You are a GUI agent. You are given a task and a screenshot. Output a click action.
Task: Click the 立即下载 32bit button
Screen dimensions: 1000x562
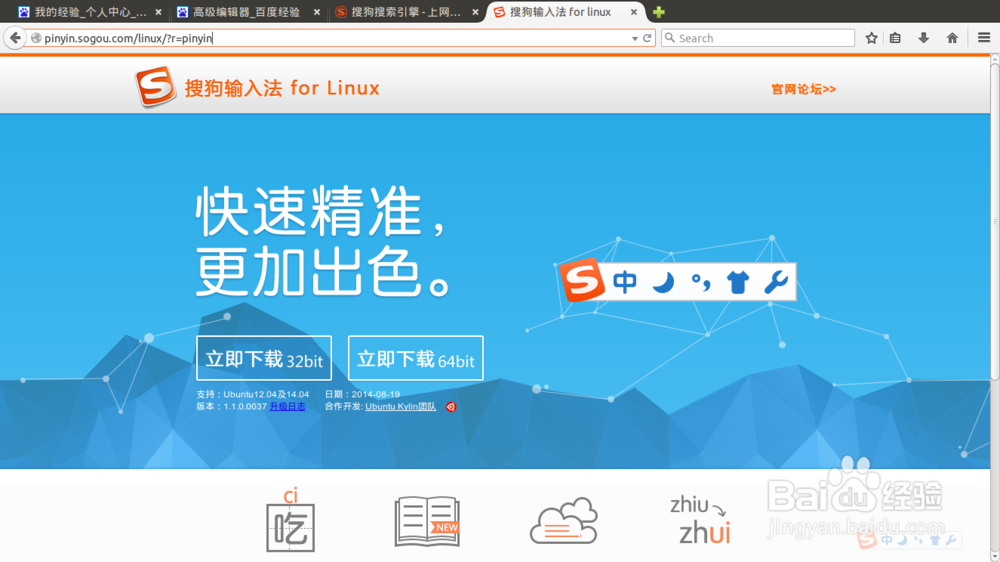(x=264, y=359)
